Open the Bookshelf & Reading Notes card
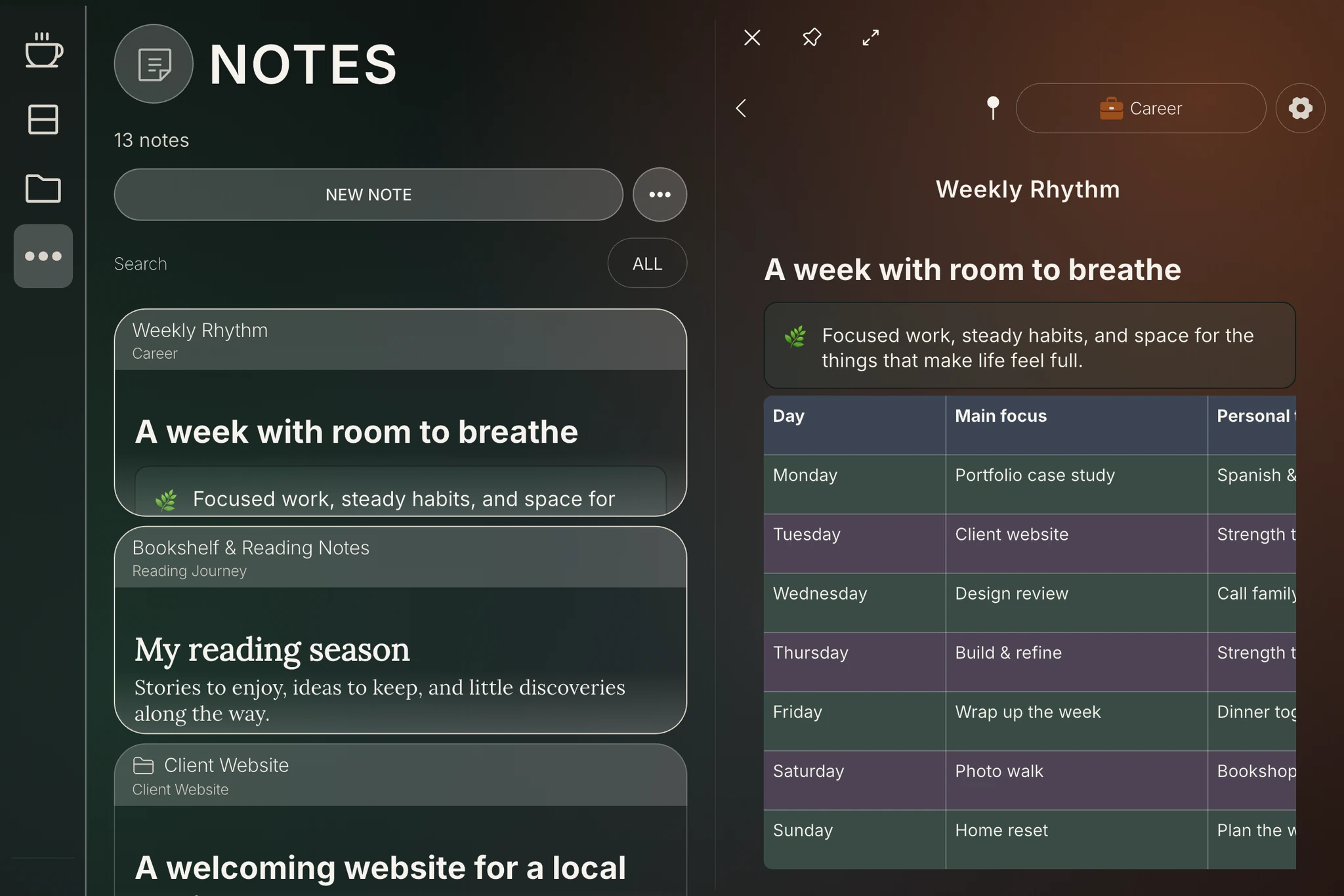The image size is (1344, 896). tap(400, 630)
